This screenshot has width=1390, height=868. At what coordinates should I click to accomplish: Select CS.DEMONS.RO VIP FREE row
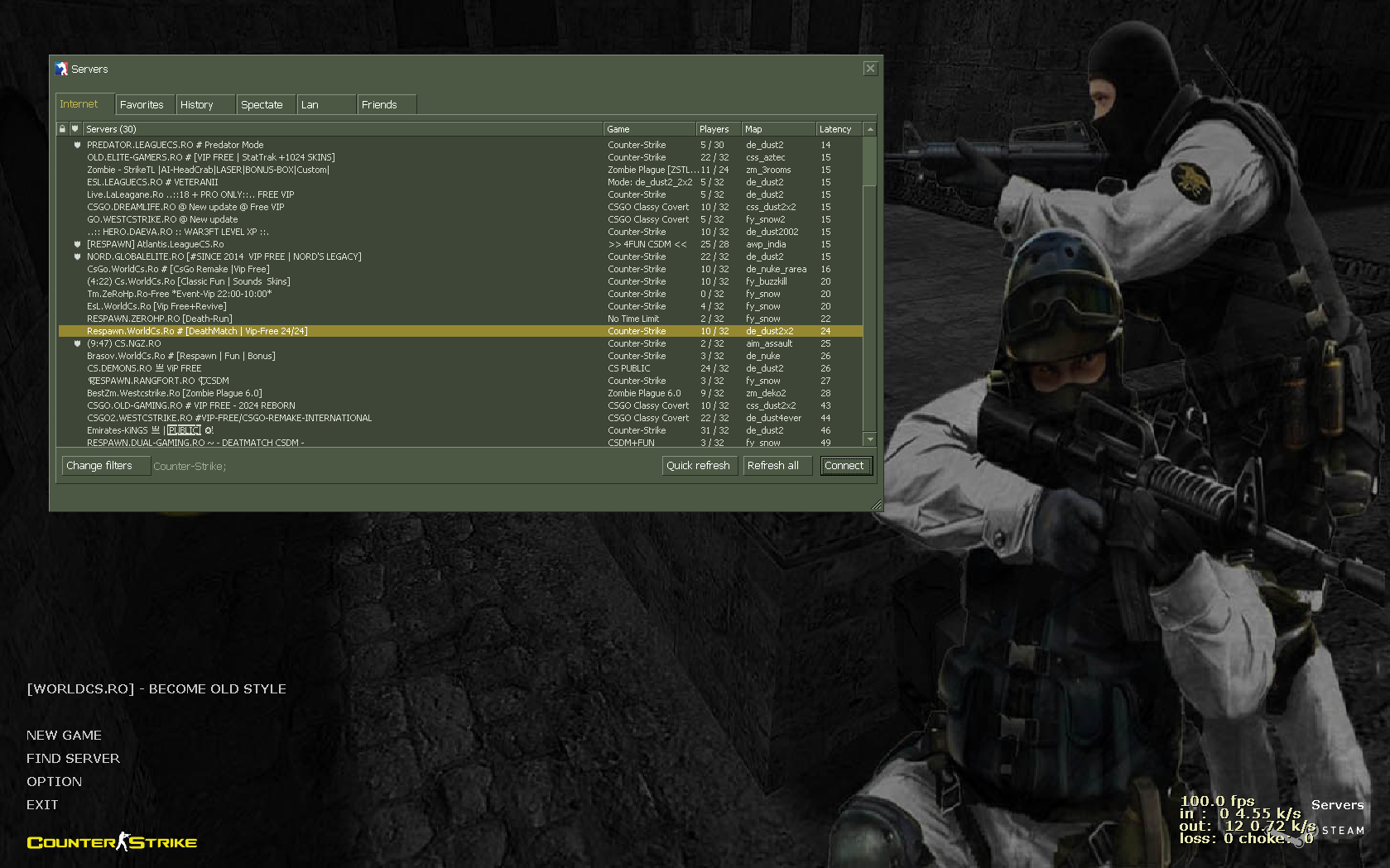click(x=460, y=368)
